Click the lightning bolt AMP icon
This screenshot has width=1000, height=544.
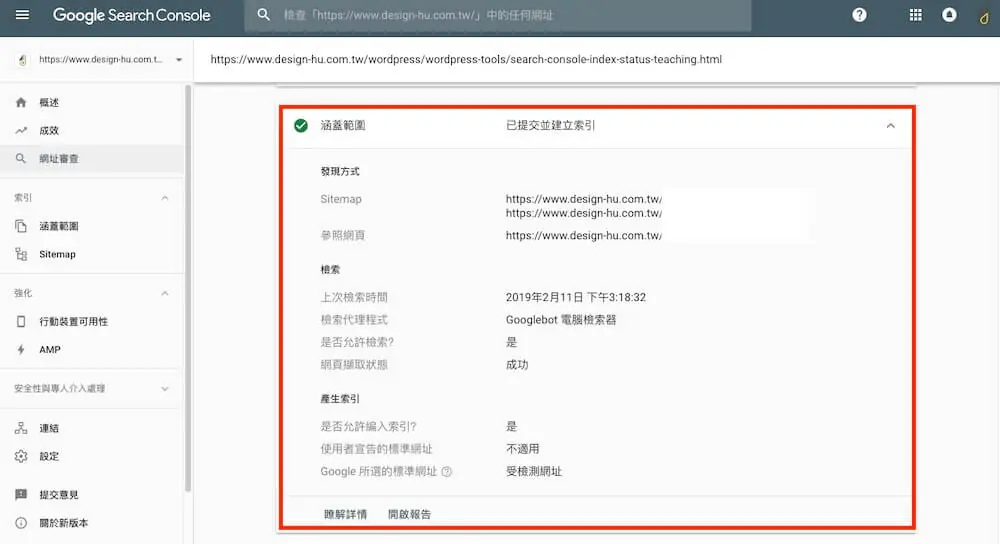click(21, 349)
